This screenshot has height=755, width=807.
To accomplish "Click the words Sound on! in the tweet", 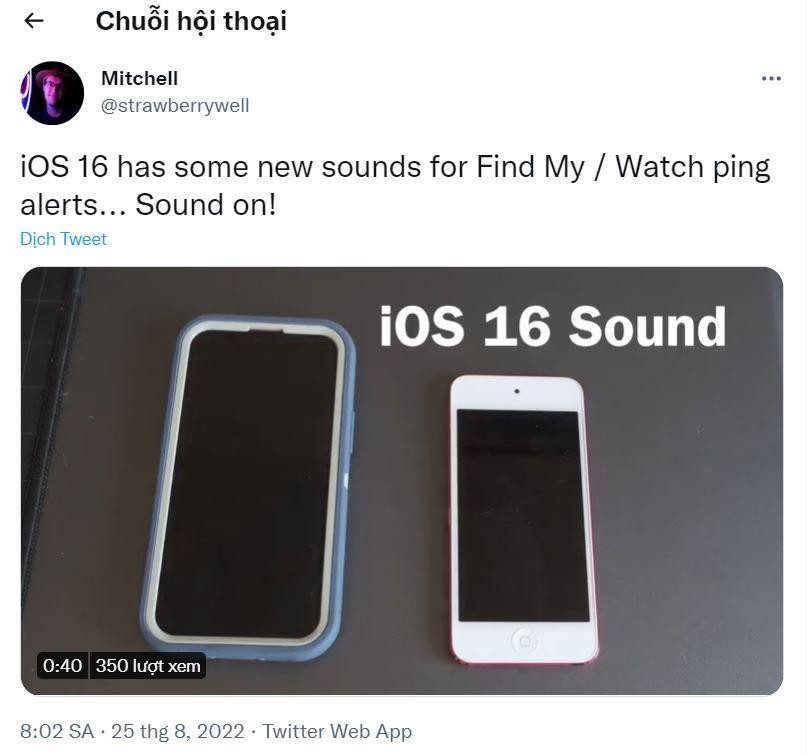I will (206, 205).
